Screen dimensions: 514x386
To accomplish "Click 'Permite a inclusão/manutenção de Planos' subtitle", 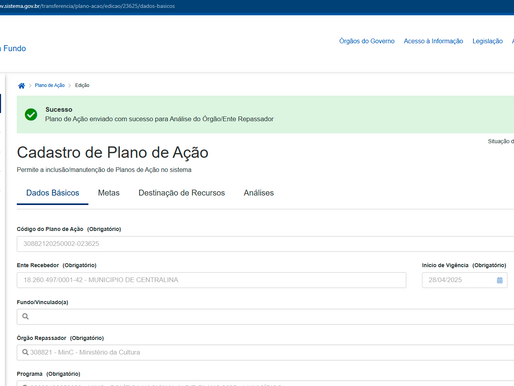I will (x=104, y=170).
